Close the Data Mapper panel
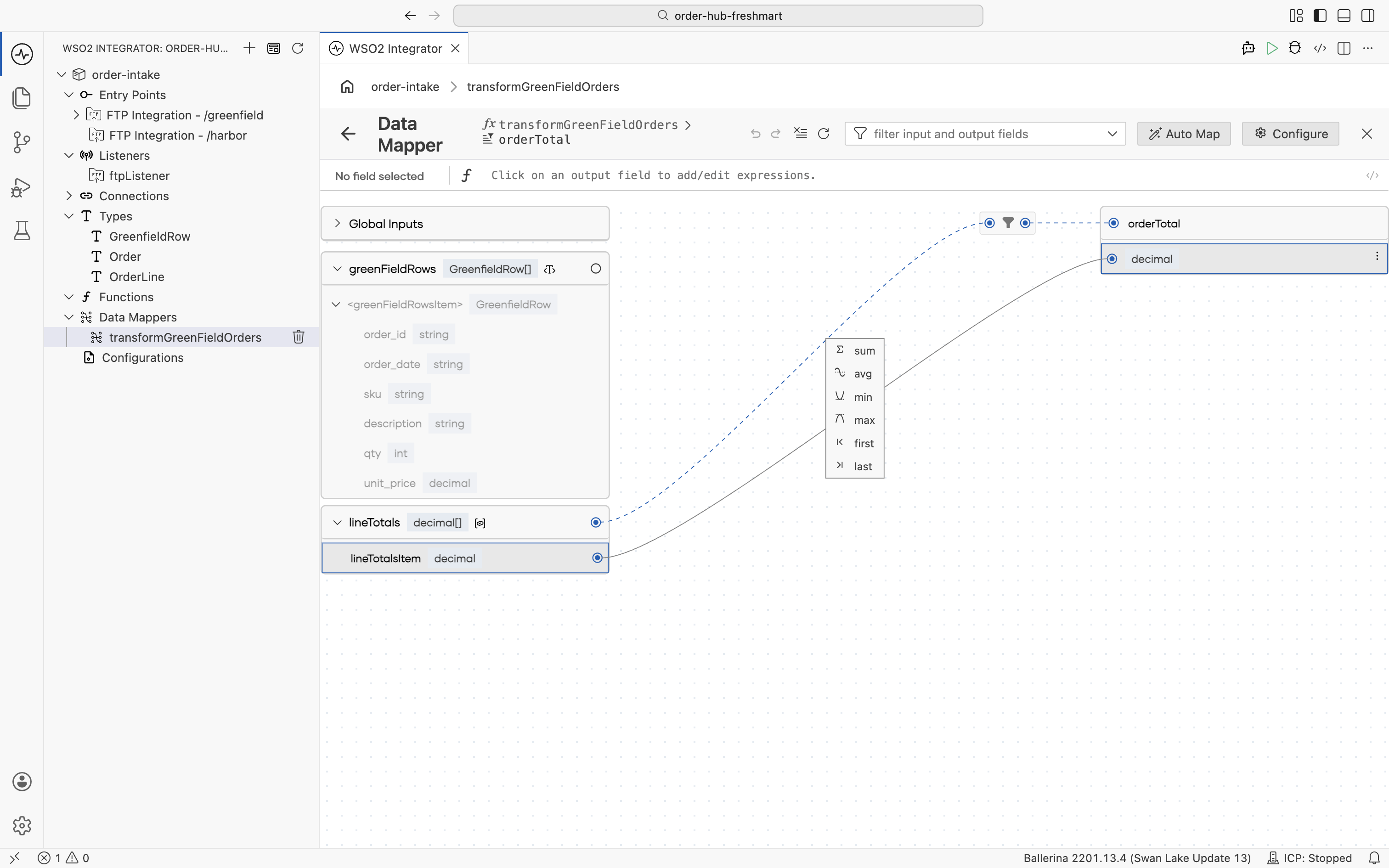1389x868 pixels. (x=1366, y=134)
